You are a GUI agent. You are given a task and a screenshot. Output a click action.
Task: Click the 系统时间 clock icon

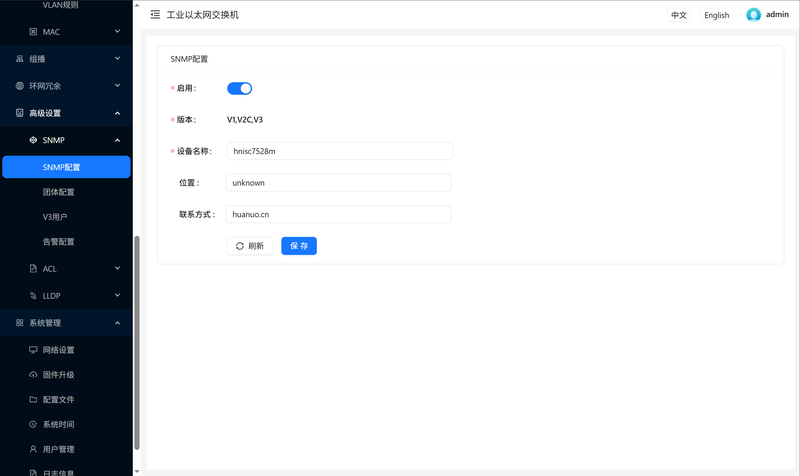[x=33, y=424]
